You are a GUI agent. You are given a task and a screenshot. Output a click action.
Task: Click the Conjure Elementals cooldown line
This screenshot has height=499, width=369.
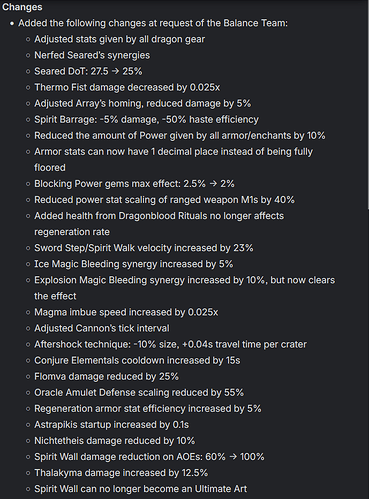(x=137, y=360)
